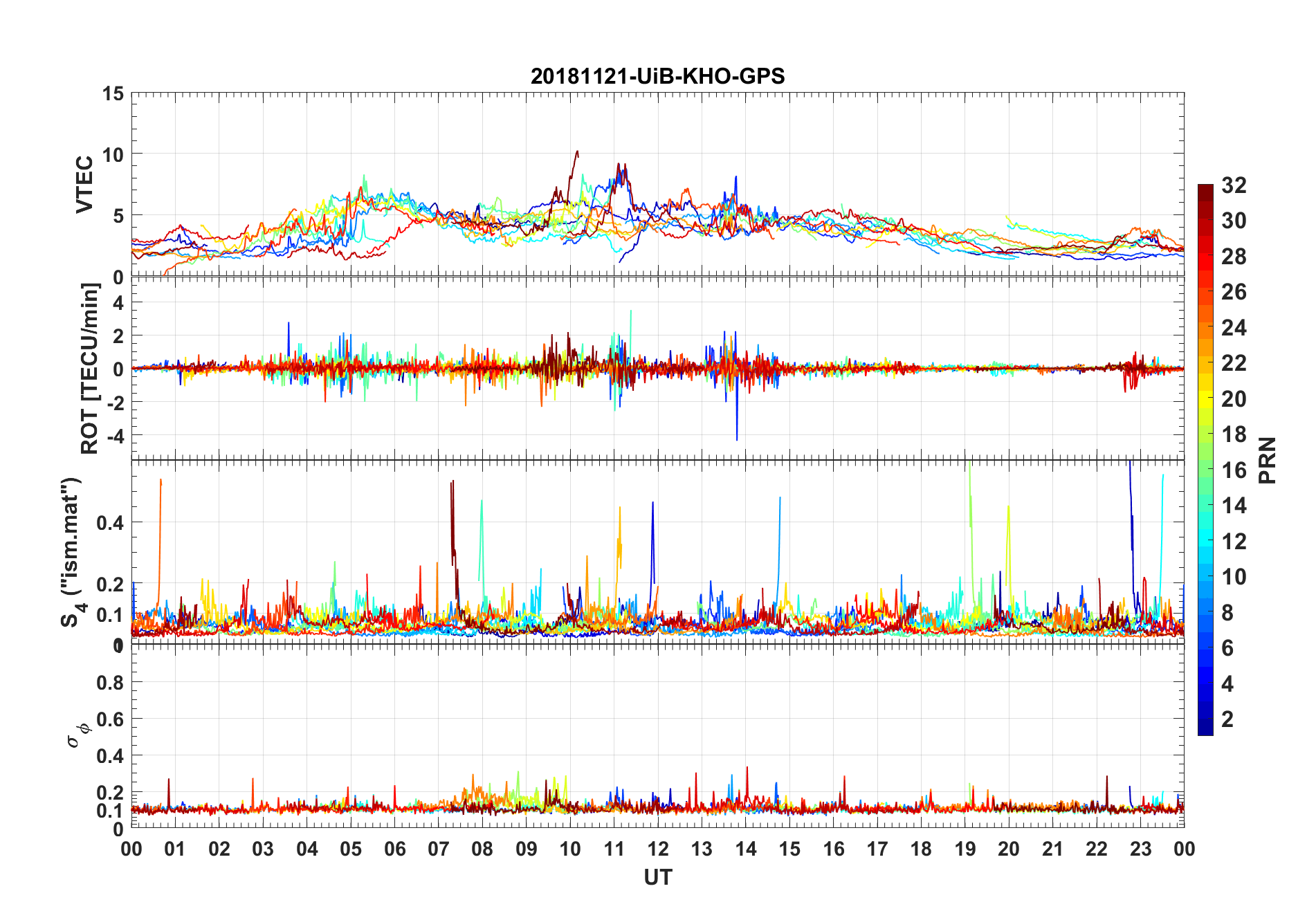This screenshot has width=1316, height=920.
Task: Click the dark red VTEC peak near 10 UT
Action: (x=576, y=152)
